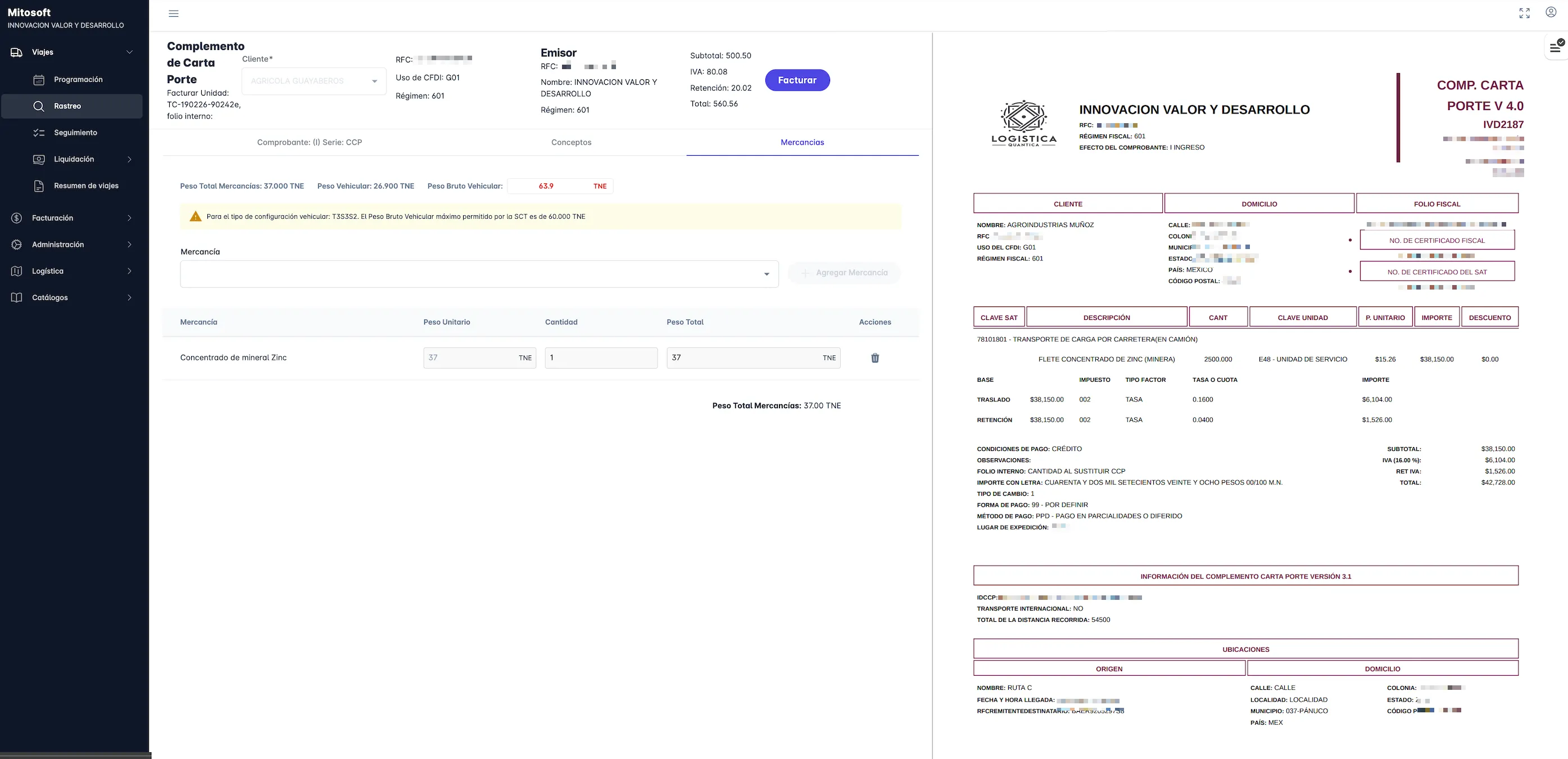Click the Peso Total column header
1568x759 pixels.
tap(685, 322)
